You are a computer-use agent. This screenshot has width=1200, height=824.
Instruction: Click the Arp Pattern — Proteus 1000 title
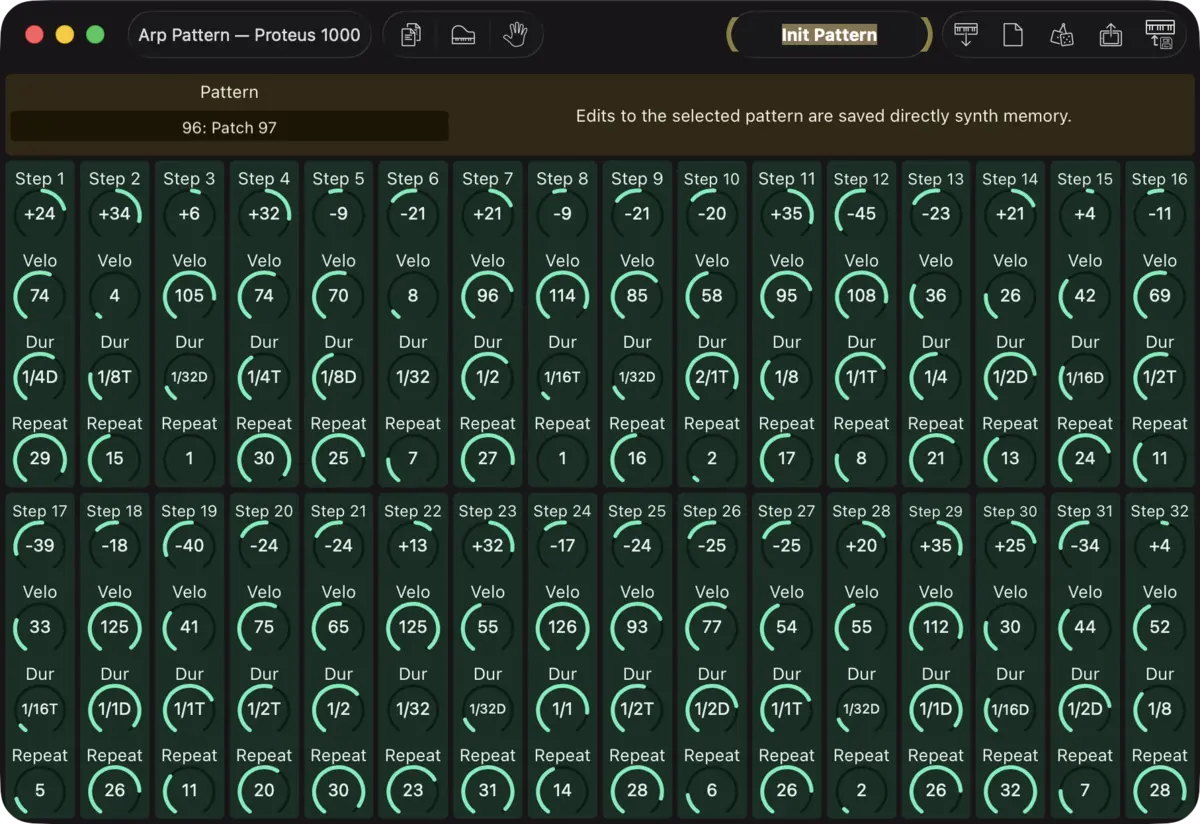(249, 35)
